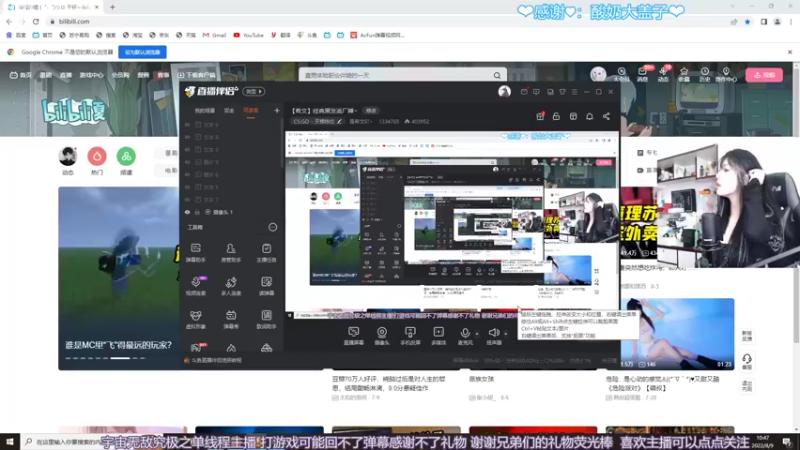800x450 pixels.
Task: Add a 摄像头 camera source
Action: click(x=382, y=336)
